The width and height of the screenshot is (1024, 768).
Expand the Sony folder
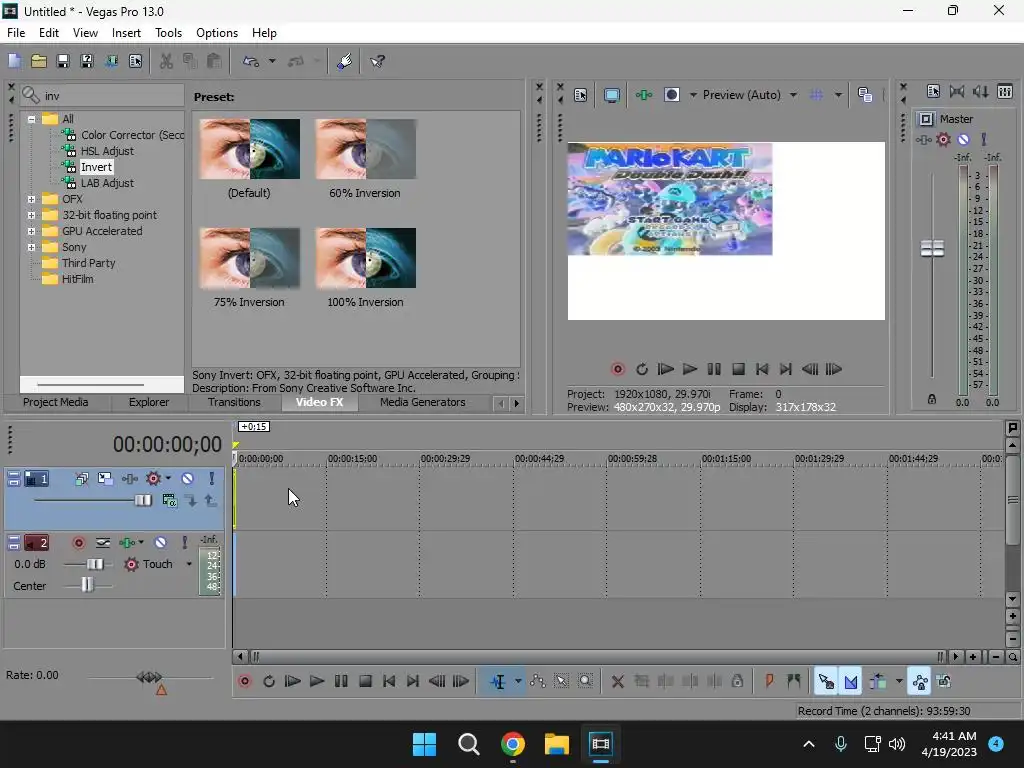click(31, 247)
